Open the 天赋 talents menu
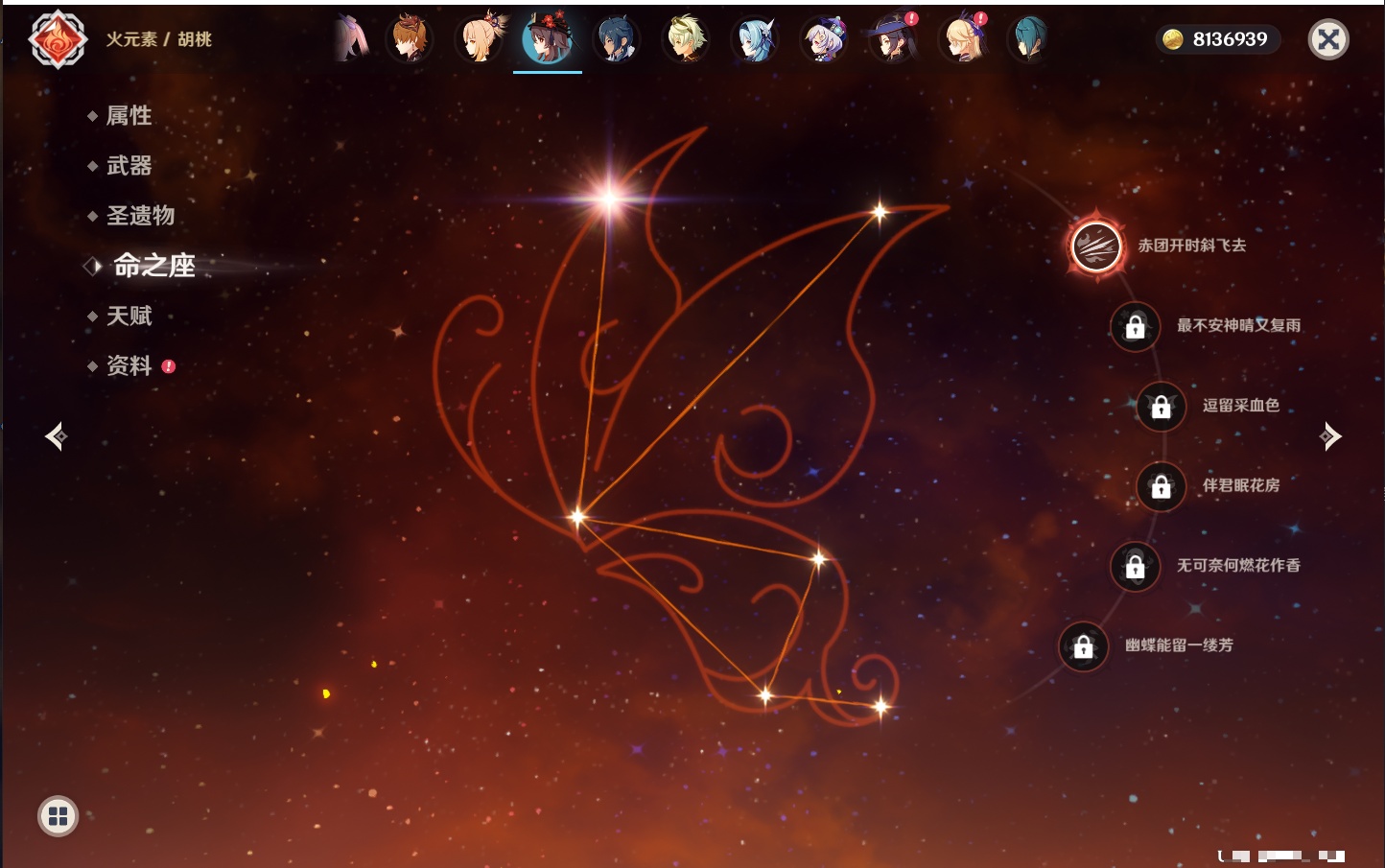Image resolution: width=1385 pixels, height=868 pixels. 129,316
